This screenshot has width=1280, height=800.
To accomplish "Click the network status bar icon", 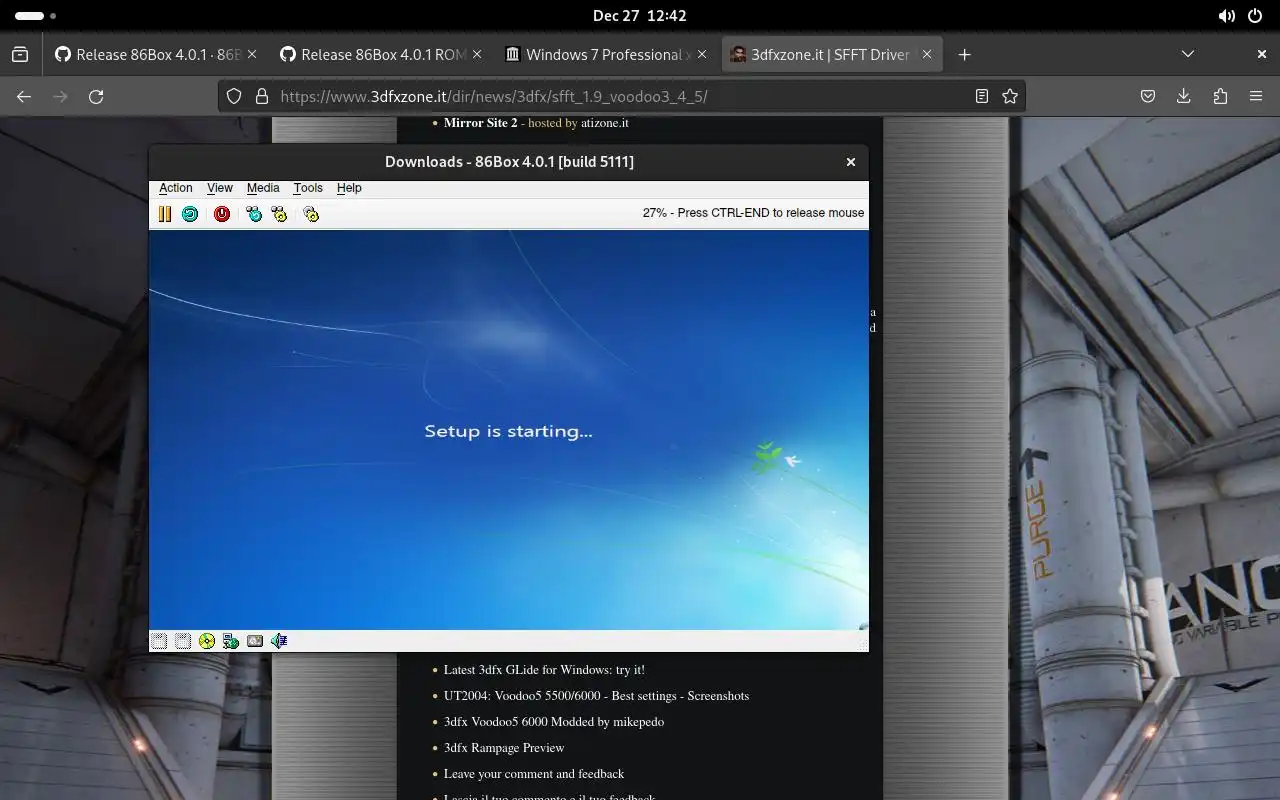I will 231,641.
